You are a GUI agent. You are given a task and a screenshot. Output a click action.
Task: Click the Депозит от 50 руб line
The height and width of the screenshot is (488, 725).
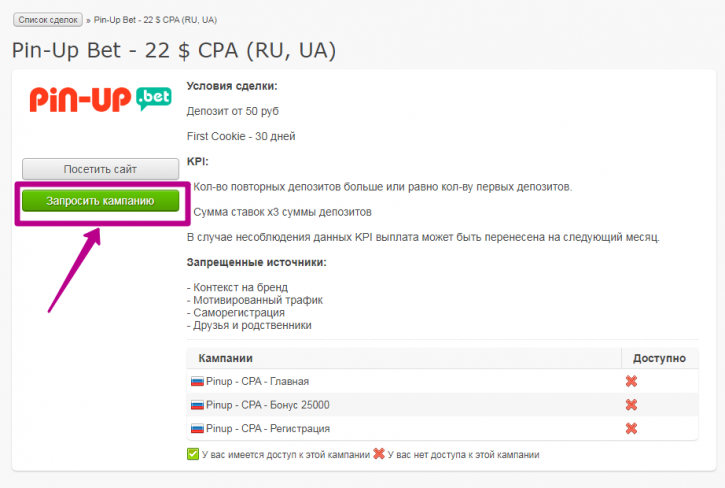(233, 111)
